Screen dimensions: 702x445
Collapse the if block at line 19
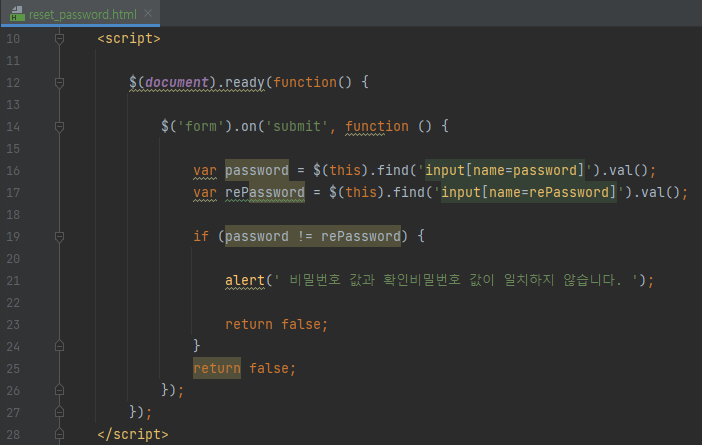click(x=59, y=236)
